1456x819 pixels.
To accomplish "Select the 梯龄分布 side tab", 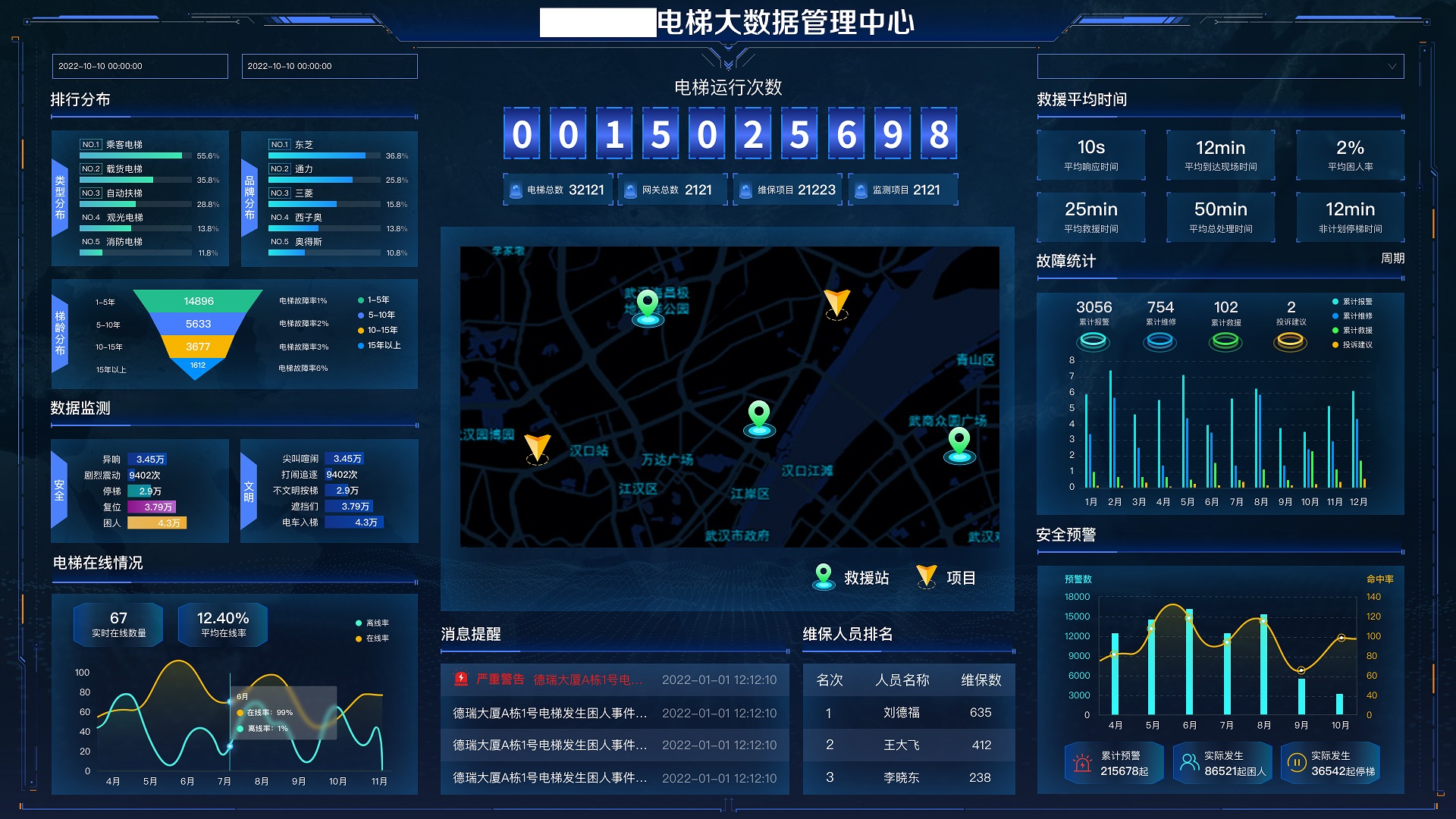I will [60, 333].
